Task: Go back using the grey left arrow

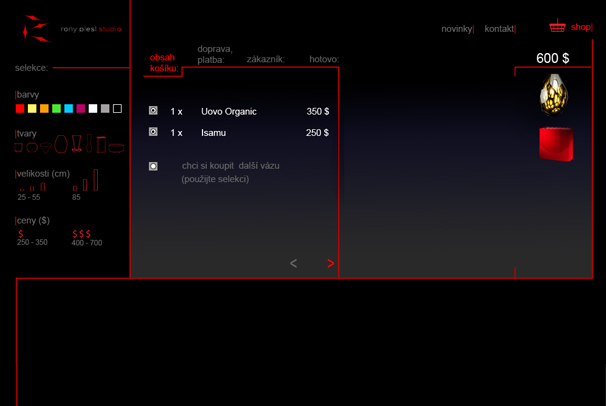Action: point(293,264)
